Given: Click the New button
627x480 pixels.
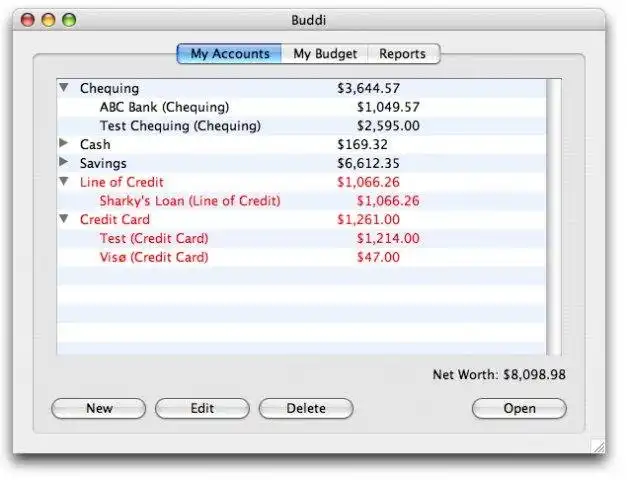Looking at the screenshot, I should tap(99, 408).
